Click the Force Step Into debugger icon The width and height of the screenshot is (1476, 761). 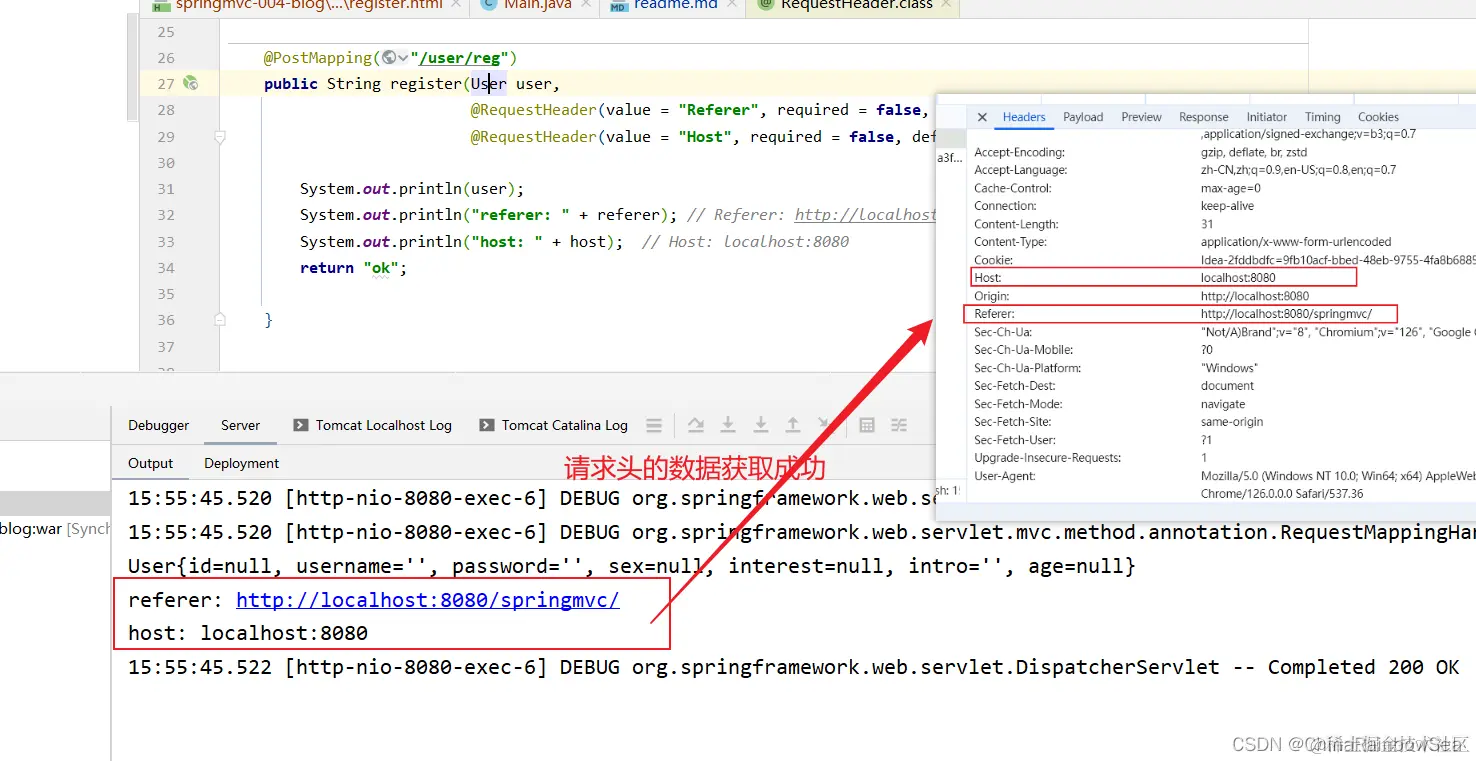click(x=760, y=425)
